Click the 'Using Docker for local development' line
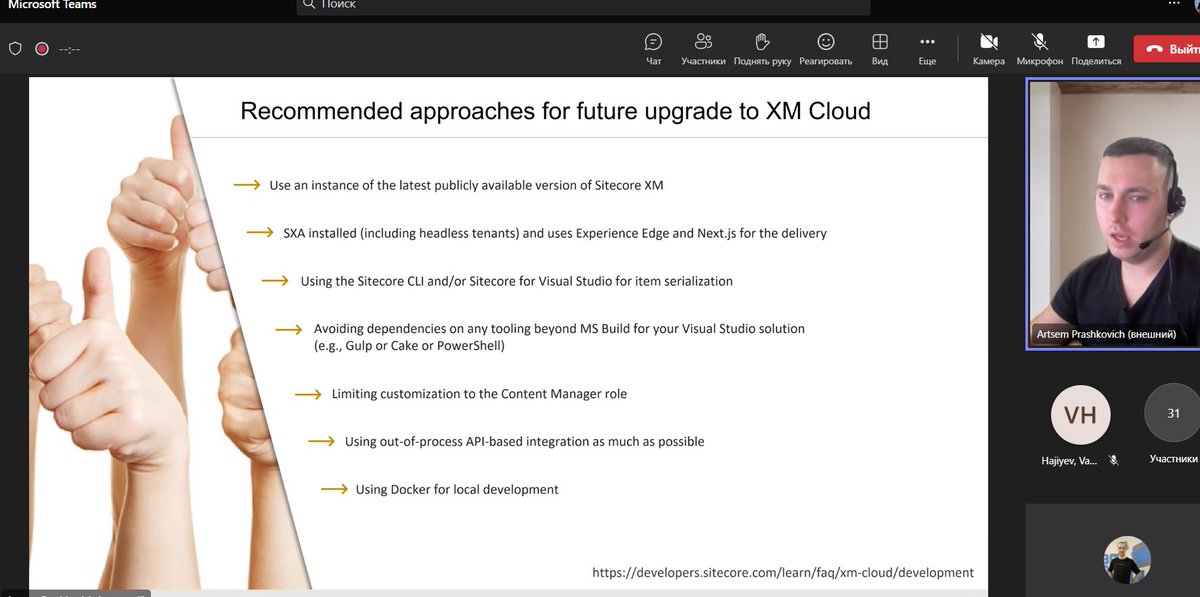Screen dimensions: 1200x597 [x=457, y=489]
